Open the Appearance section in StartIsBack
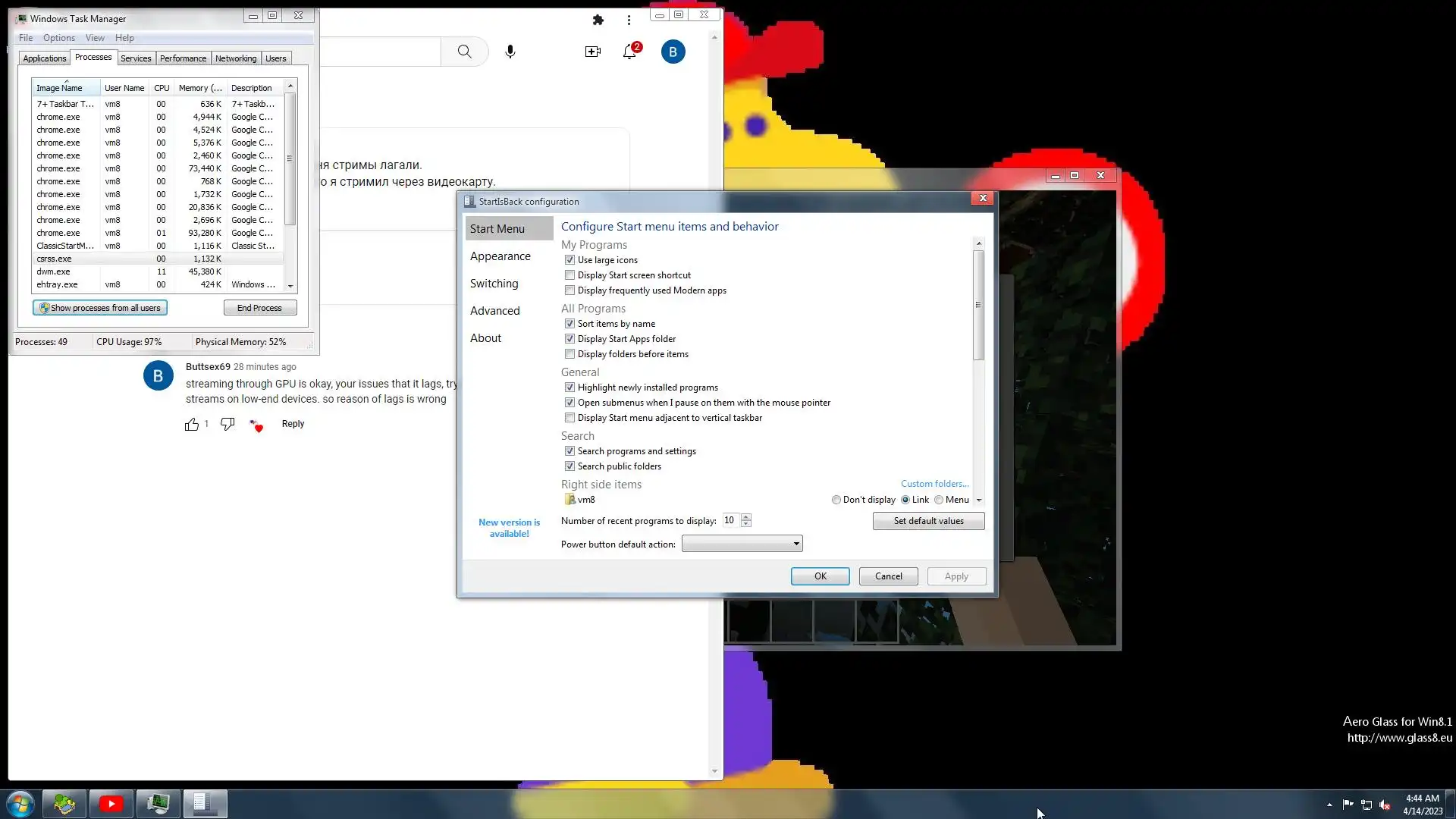Viewport: 1456px width, 819px height. pyautogui.click(x=500, y=256)
